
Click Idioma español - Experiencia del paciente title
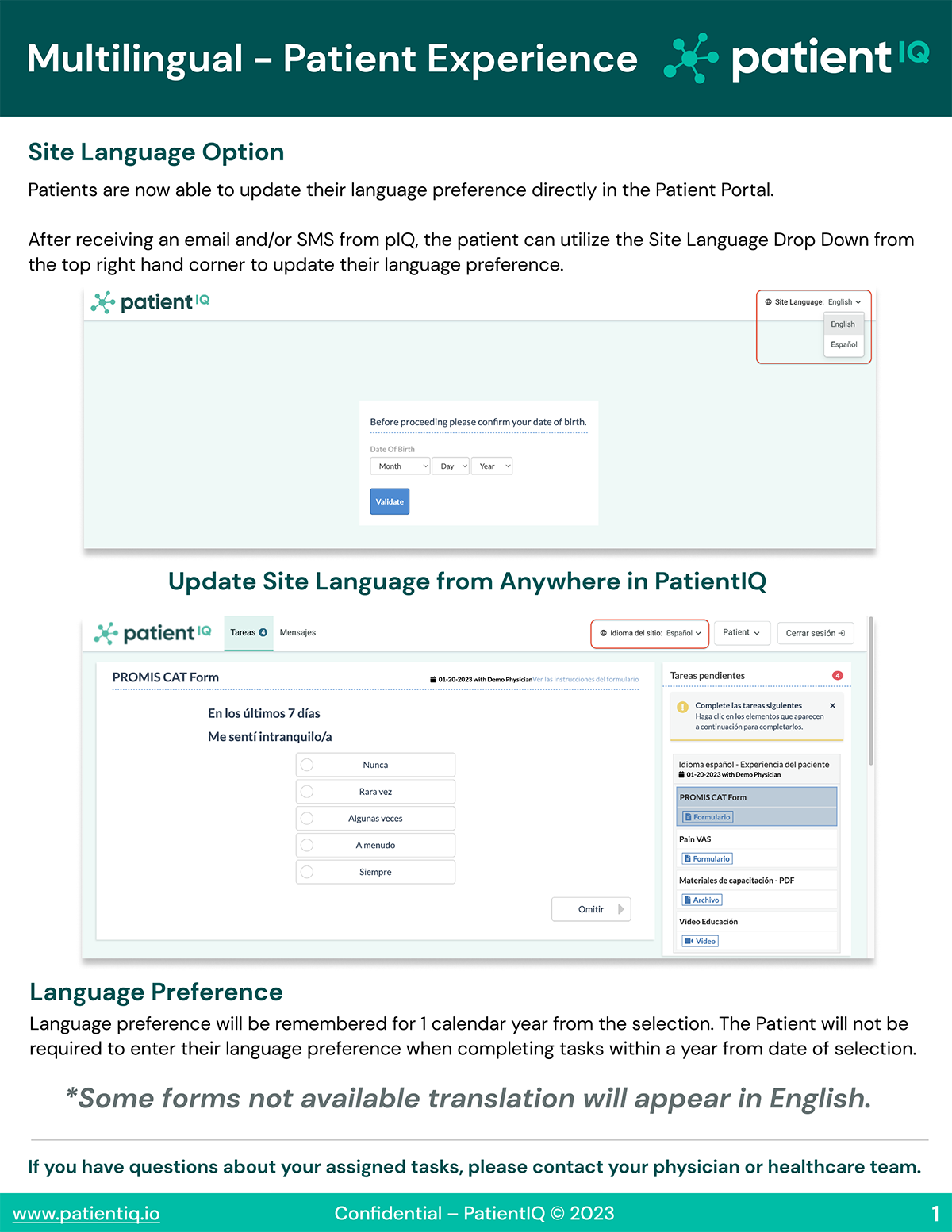point(754,765)
